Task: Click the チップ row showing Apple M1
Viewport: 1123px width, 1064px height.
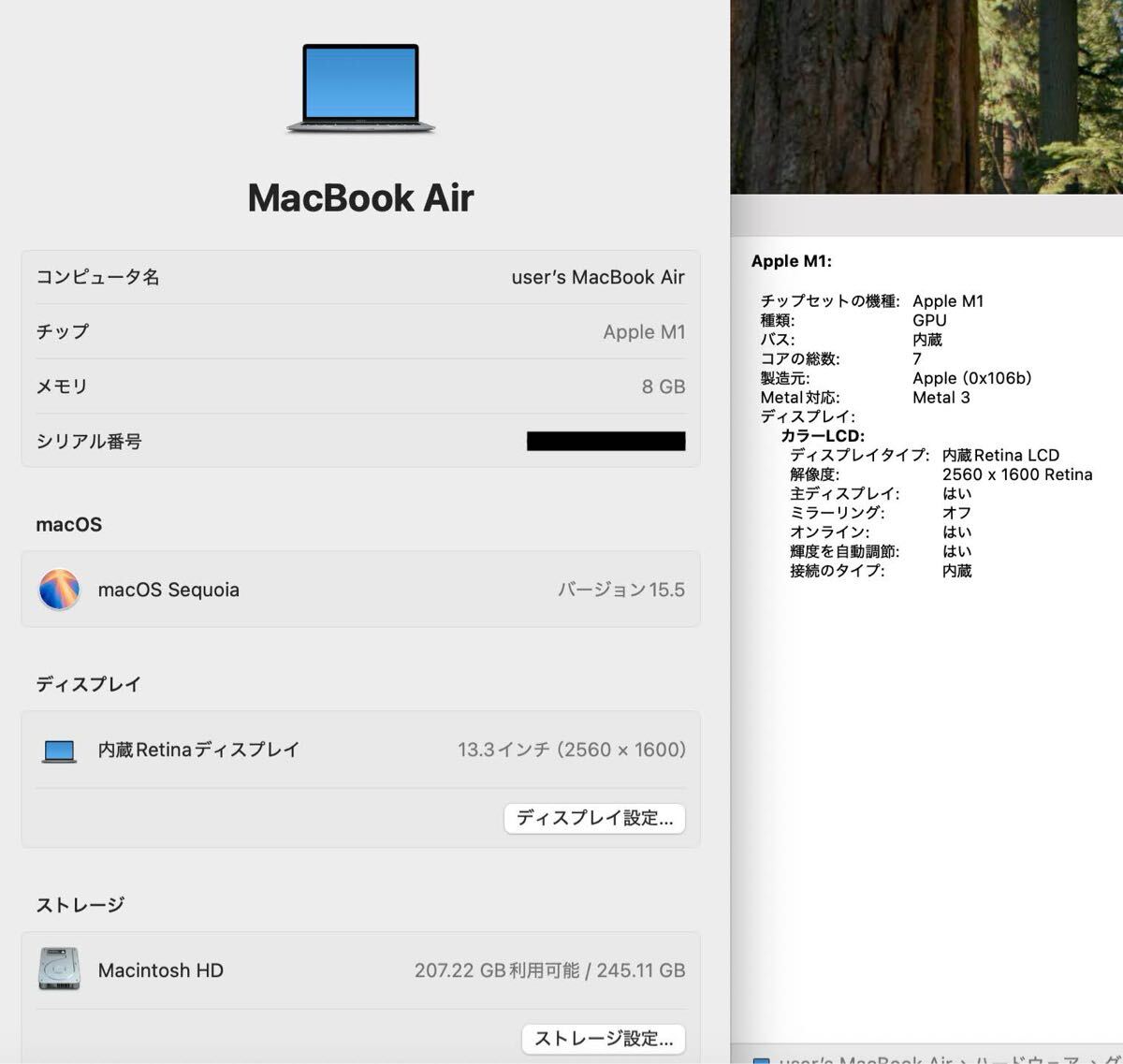Action: [360, 331]
